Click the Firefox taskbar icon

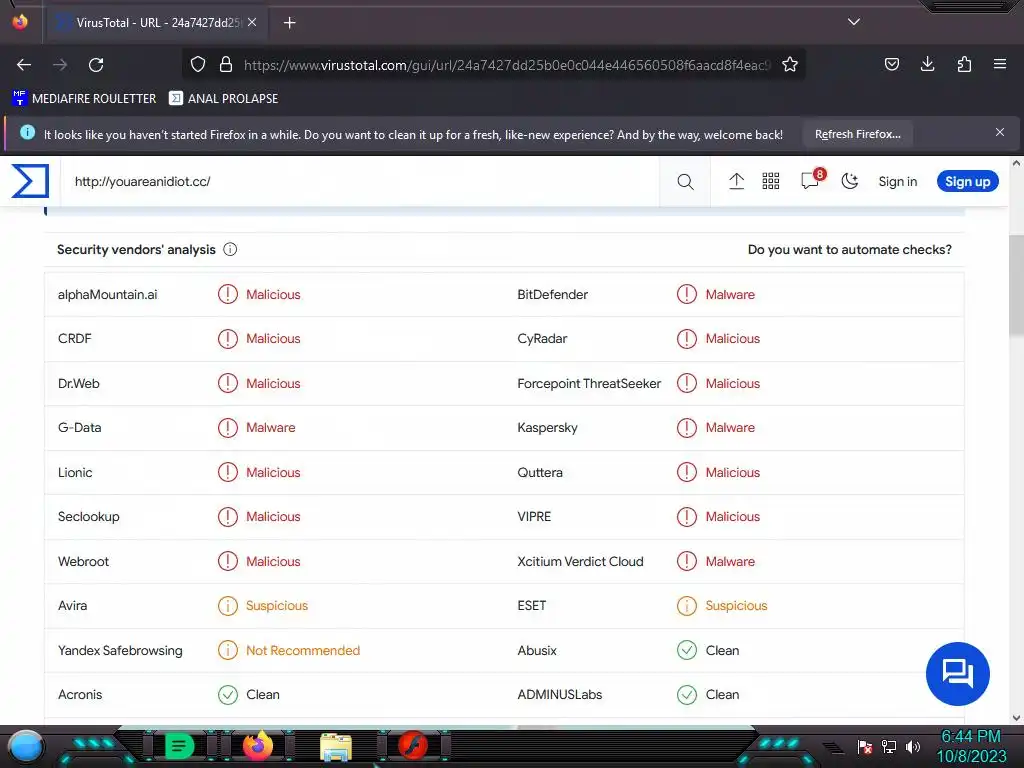[257, 746]
